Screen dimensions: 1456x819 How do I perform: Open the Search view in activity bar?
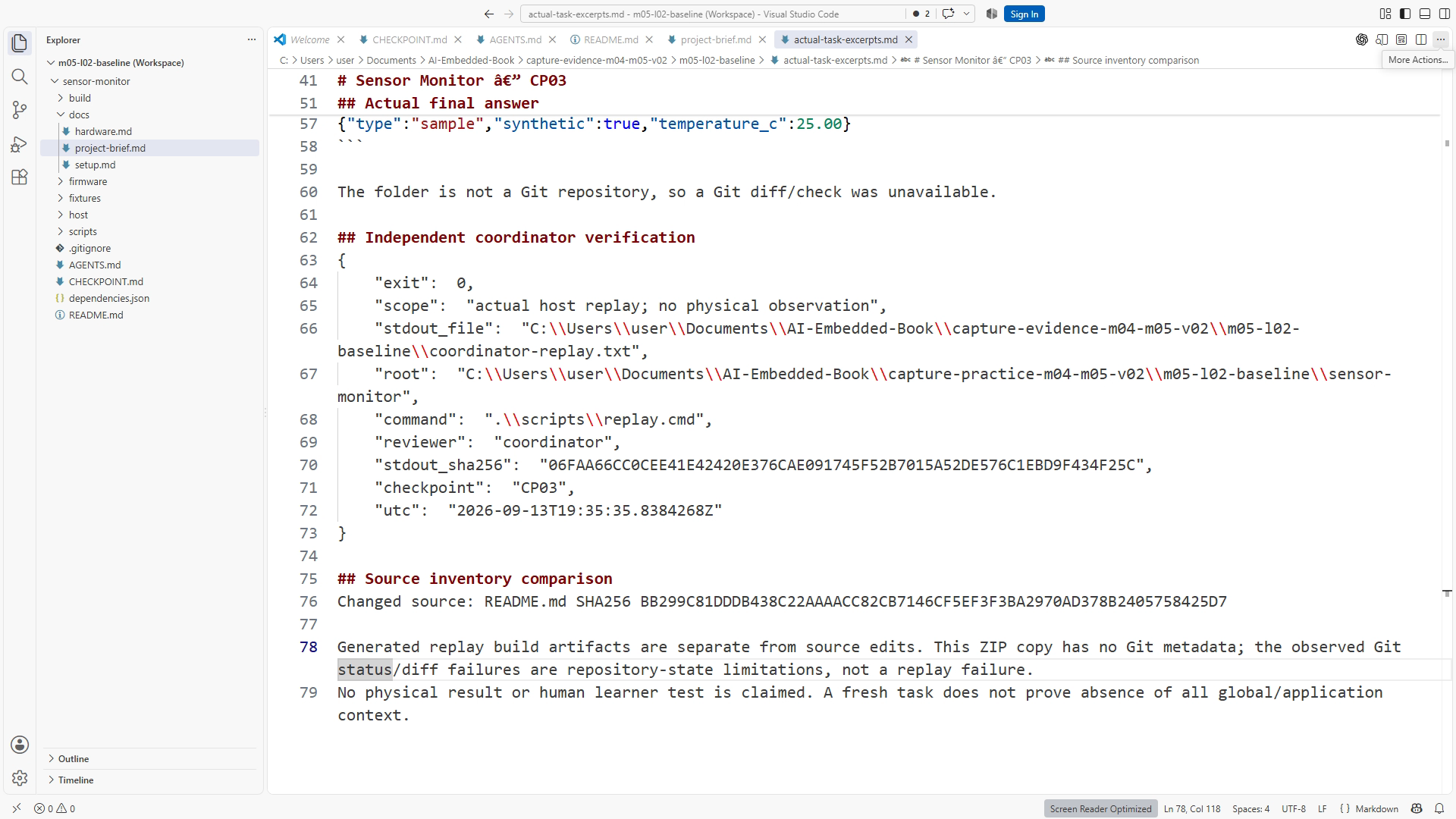pyautogui.click(x=20, y=77)
